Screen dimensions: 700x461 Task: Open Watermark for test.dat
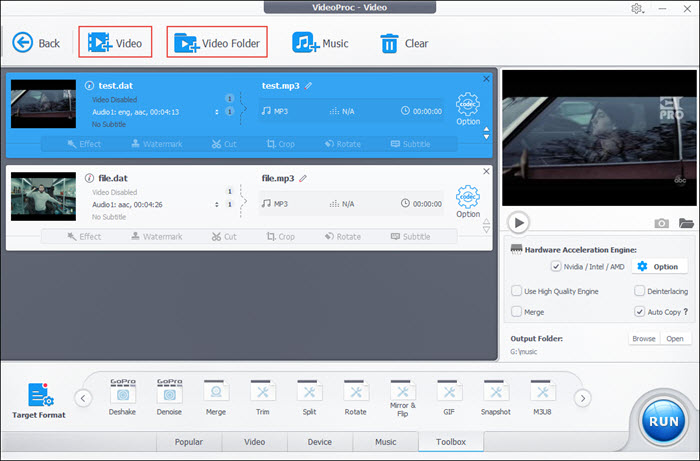[157, 144]
